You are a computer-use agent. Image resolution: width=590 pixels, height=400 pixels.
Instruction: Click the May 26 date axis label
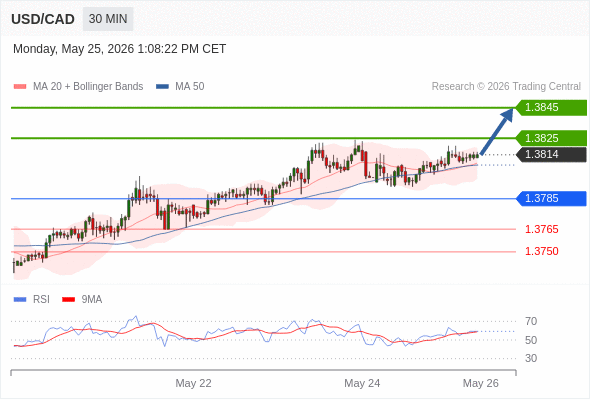pyautogui.click(x=481, y=383)
